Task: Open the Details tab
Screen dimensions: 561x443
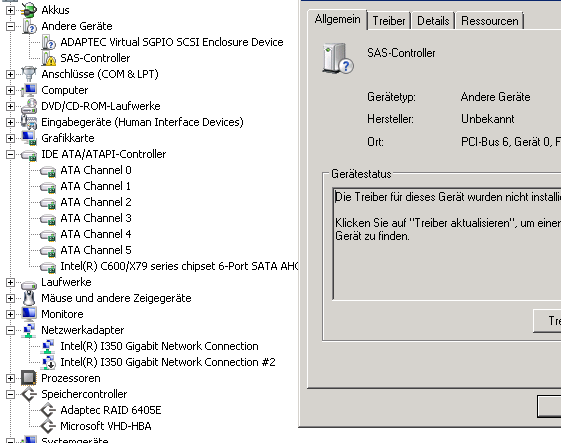Action: [x=433, y=21]
